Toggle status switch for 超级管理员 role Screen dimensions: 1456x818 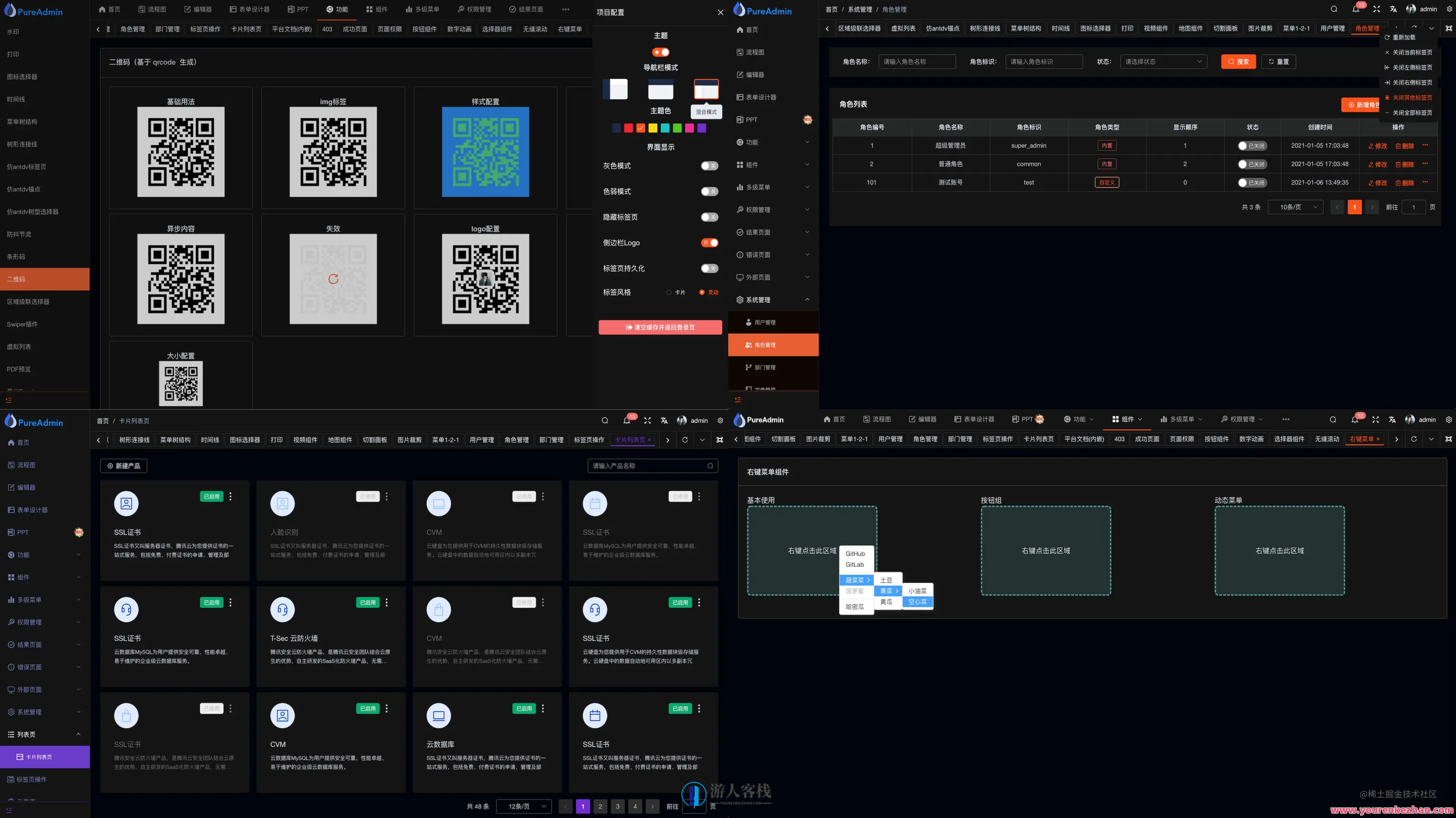(1252, 145)
